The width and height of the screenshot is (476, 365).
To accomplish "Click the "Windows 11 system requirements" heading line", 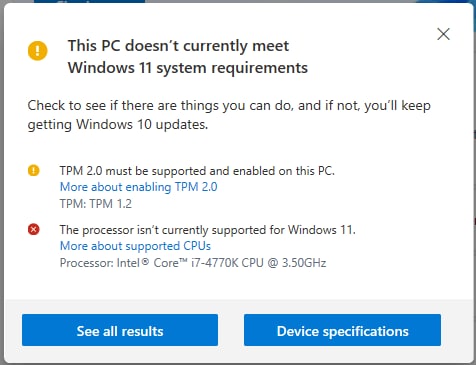I will pyautogui.click(x=188, y=68).
